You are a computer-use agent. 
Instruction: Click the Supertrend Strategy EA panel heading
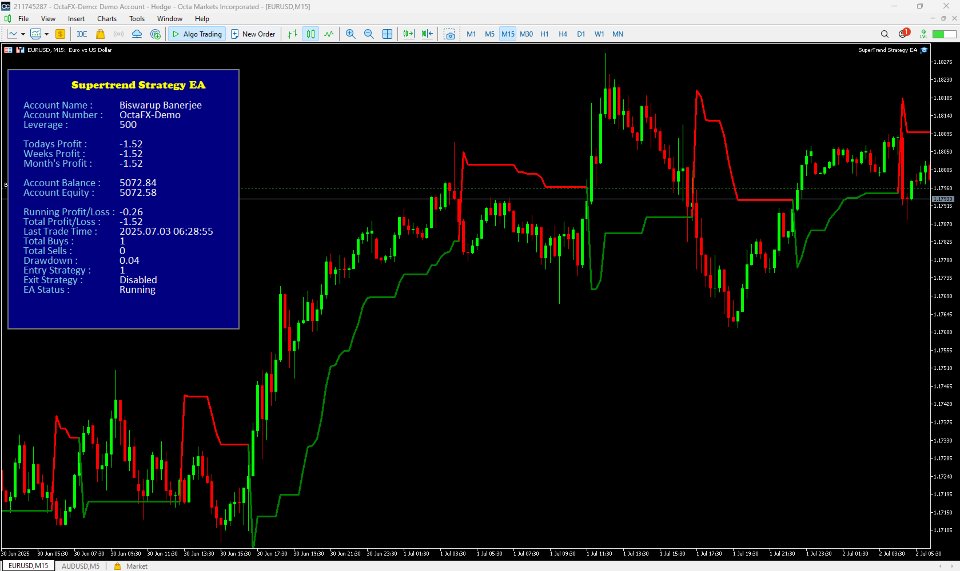pyautogui.click(x=138, y=85)
